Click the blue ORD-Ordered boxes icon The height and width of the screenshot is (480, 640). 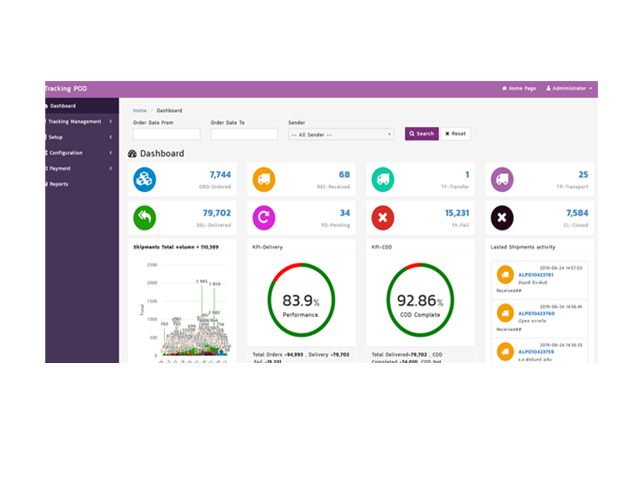click(145, 180)
